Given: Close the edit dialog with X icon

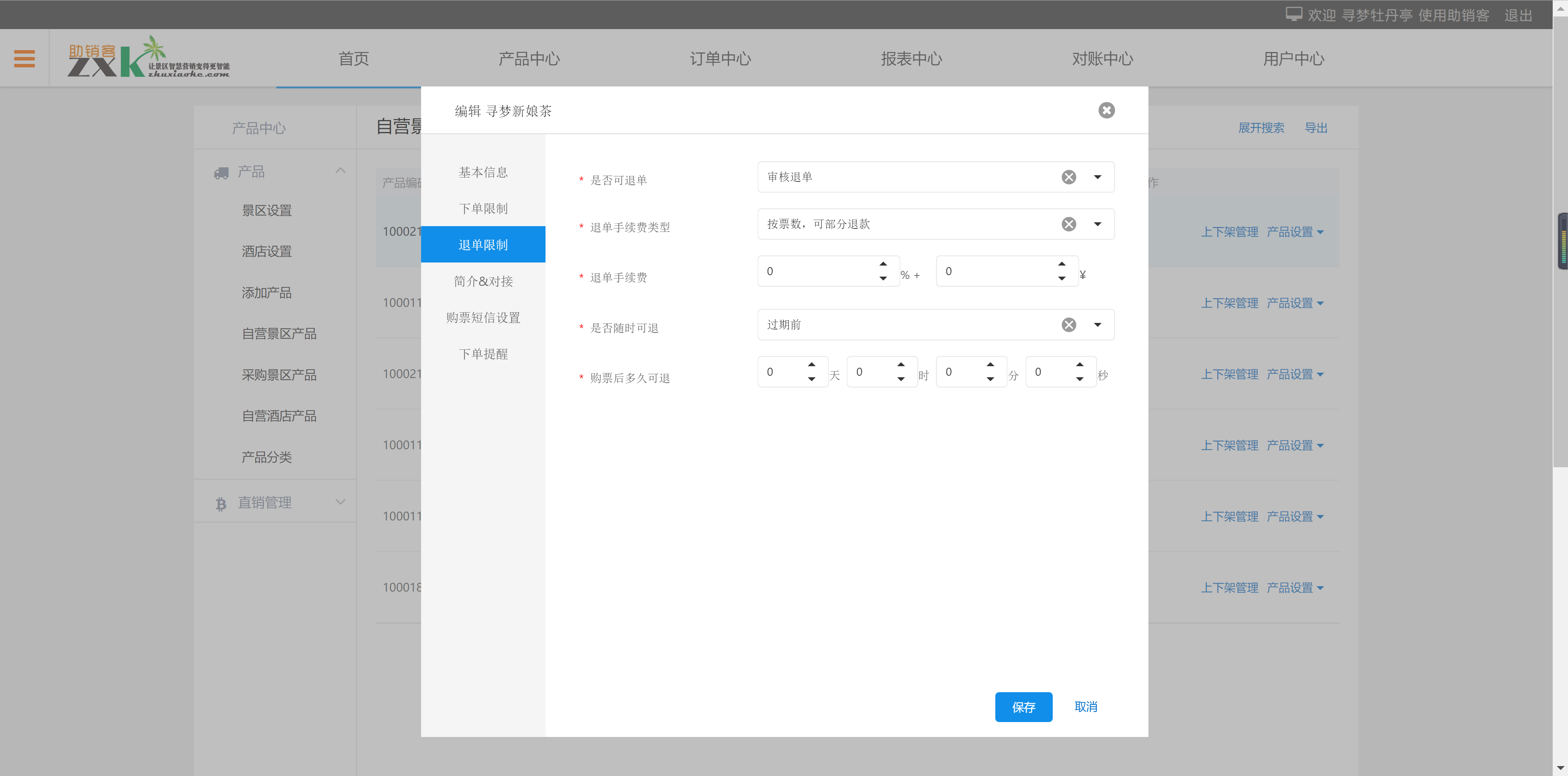Looking at the screenshot, I should pos(1106,110).
